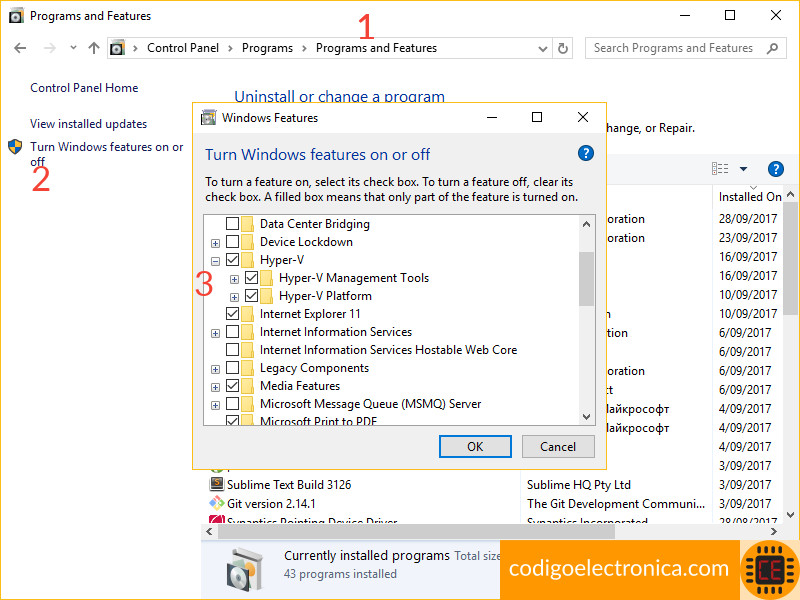This screenshot has width=800, height=600.
Task: Uncheck the Internet Explorer 11 checkbox
Action: (x=232, y=314)
